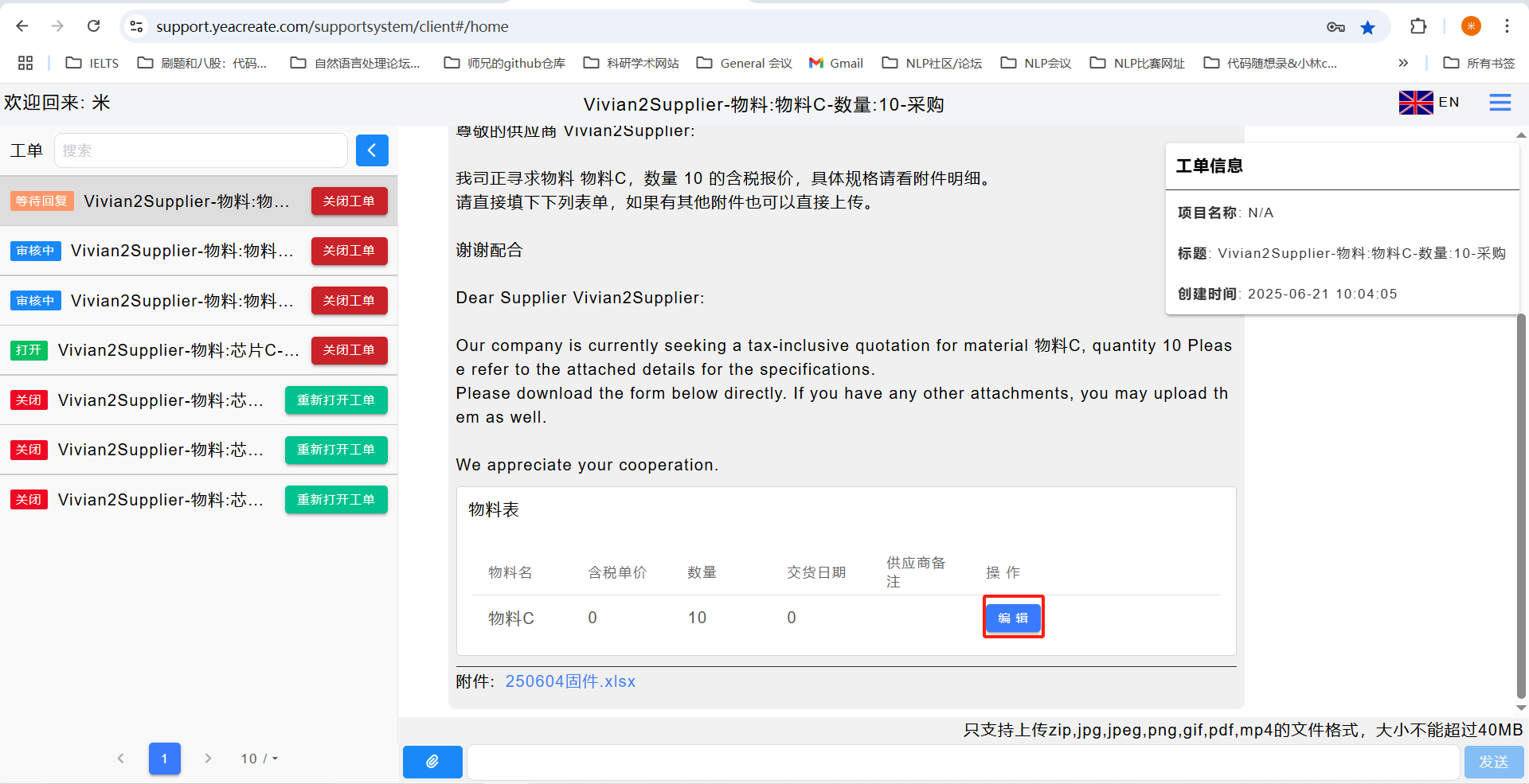Open the hamburger menu at top right

coord(1500,103)
